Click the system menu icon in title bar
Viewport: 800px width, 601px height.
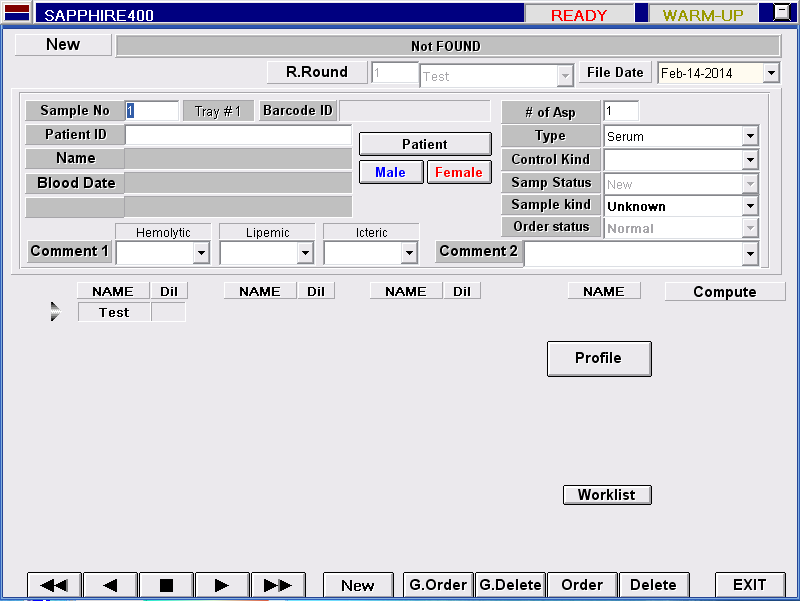(x=17, y=13)
